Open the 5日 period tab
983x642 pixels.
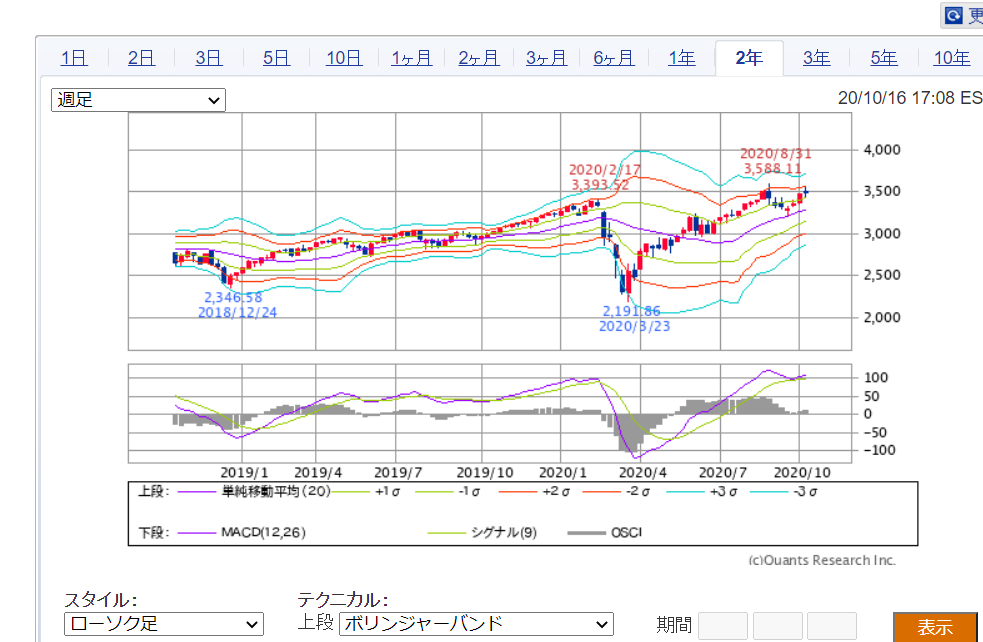[276, 58]
